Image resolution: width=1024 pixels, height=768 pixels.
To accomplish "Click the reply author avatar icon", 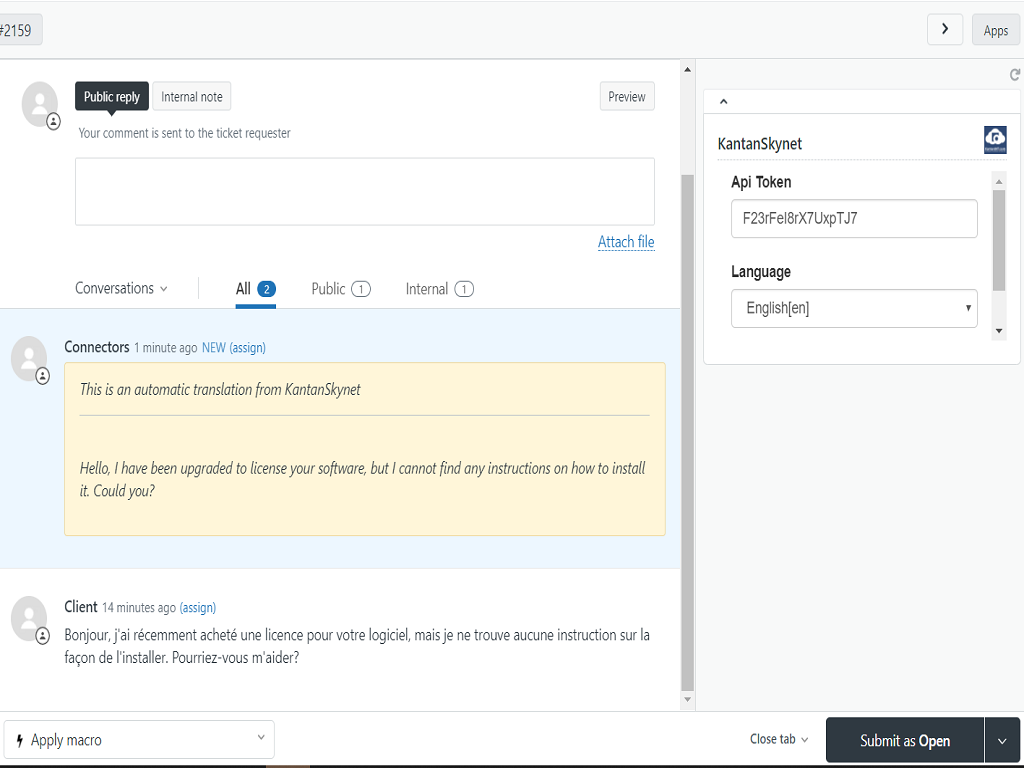I will (40, 104).
